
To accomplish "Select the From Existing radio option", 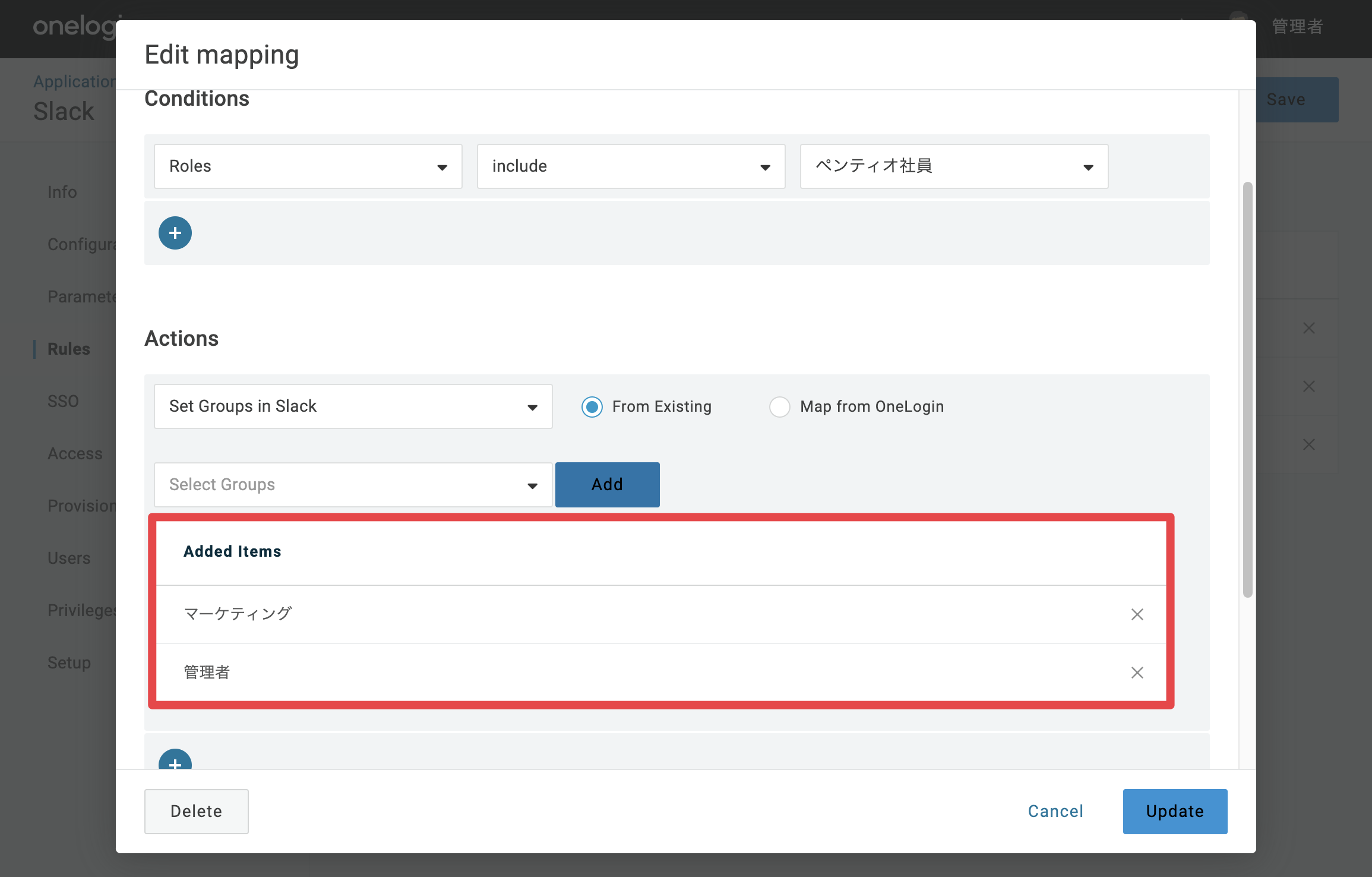I will pos(592,407).
